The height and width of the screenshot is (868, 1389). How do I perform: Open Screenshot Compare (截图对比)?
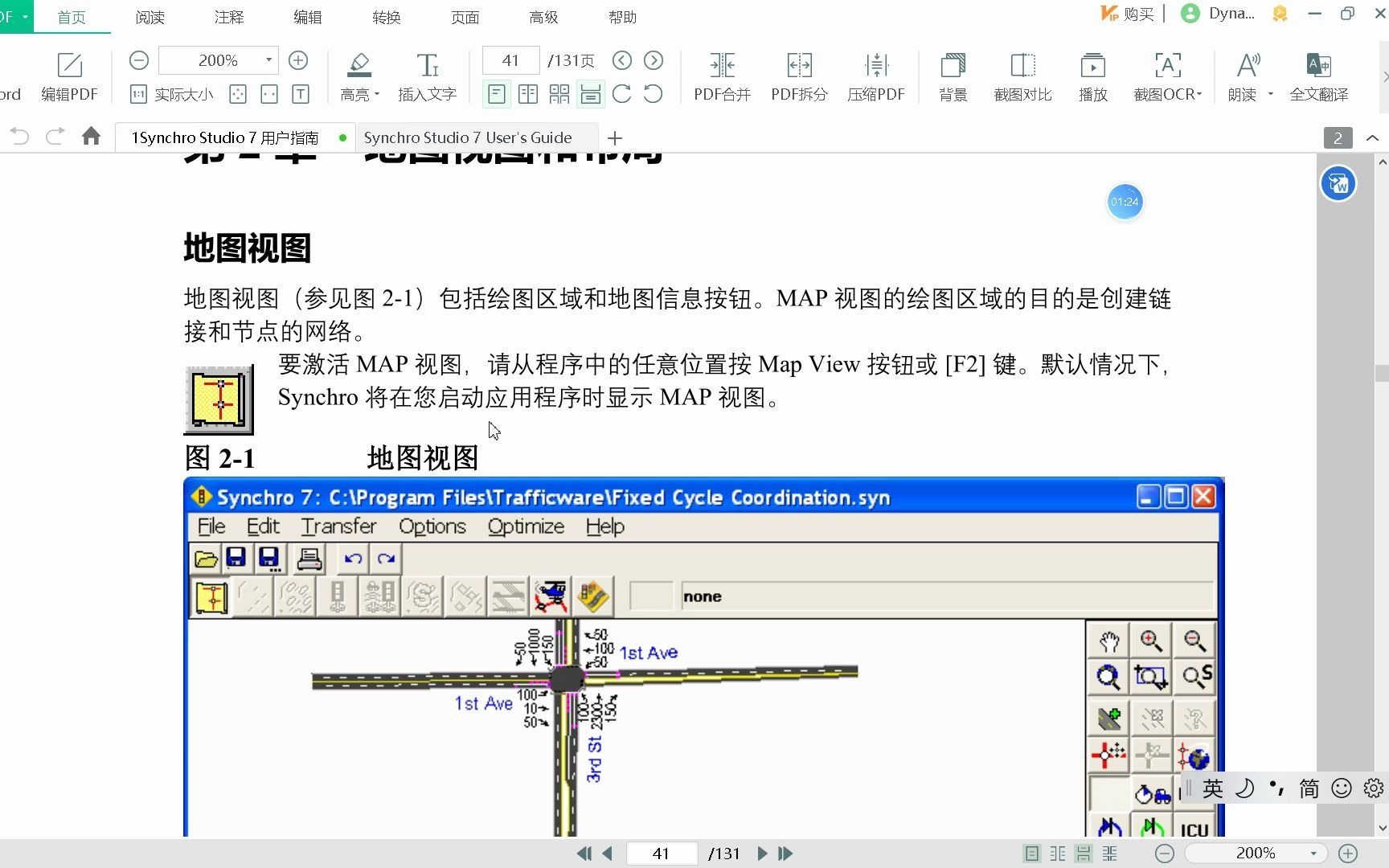coord(1022,76)
